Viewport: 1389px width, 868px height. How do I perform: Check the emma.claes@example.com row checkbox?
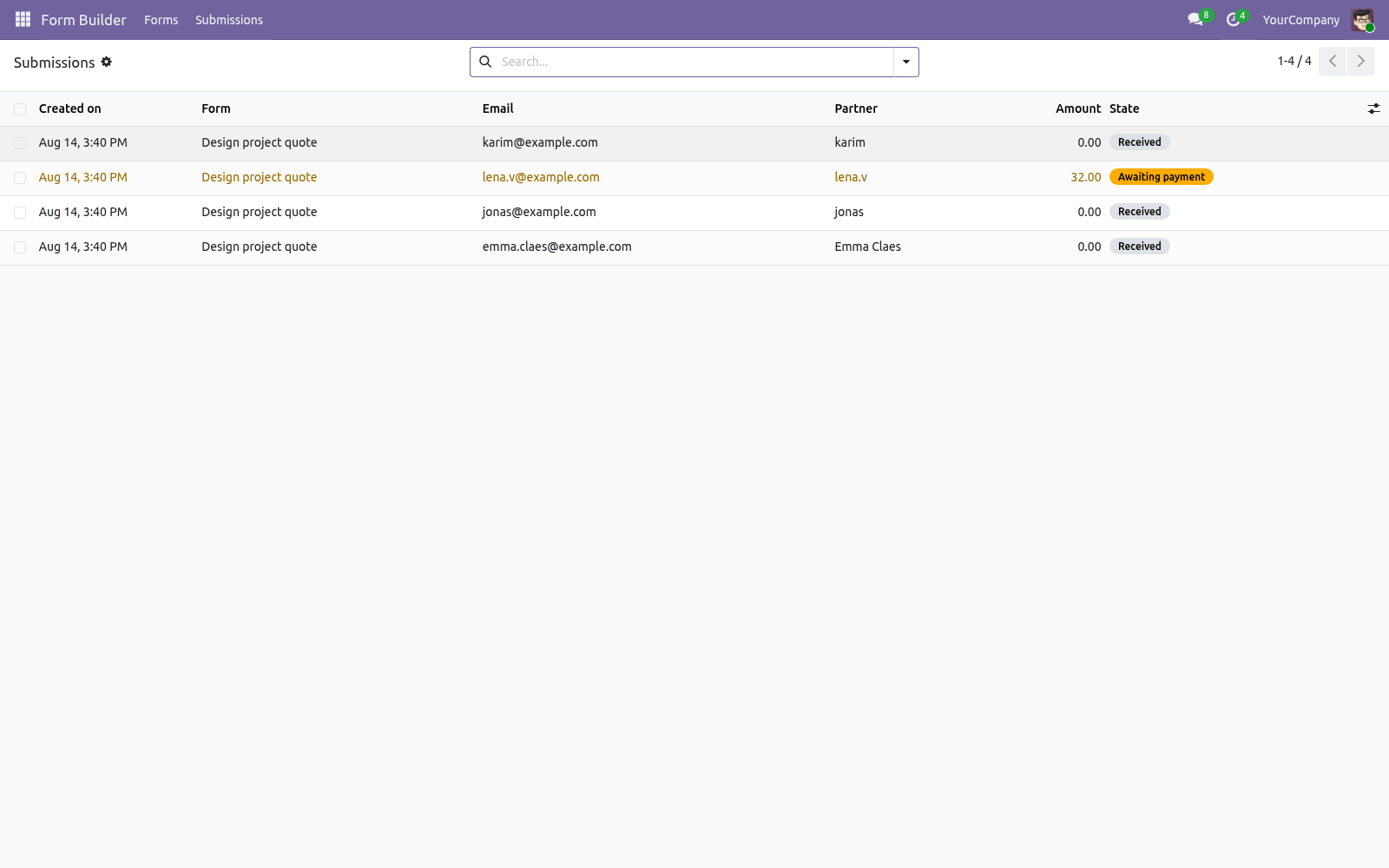pos(20,247)
